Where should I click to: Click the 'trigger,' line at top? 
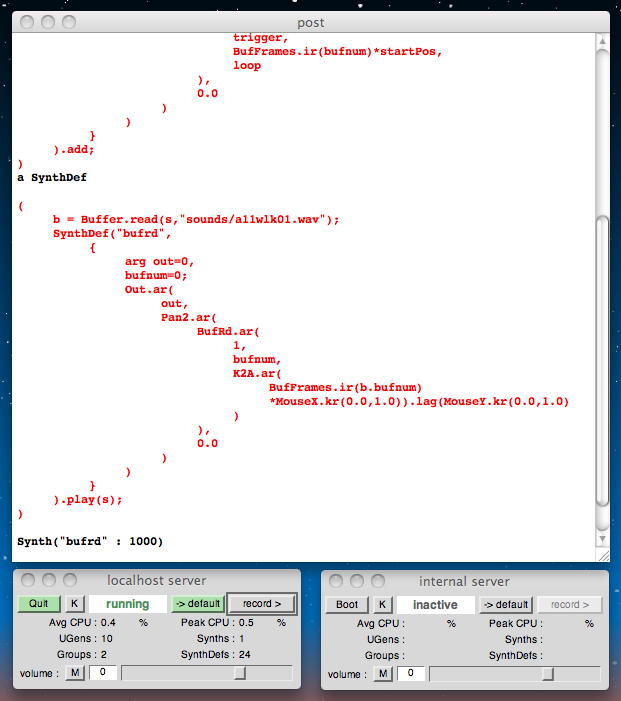(x=261, y=38)
